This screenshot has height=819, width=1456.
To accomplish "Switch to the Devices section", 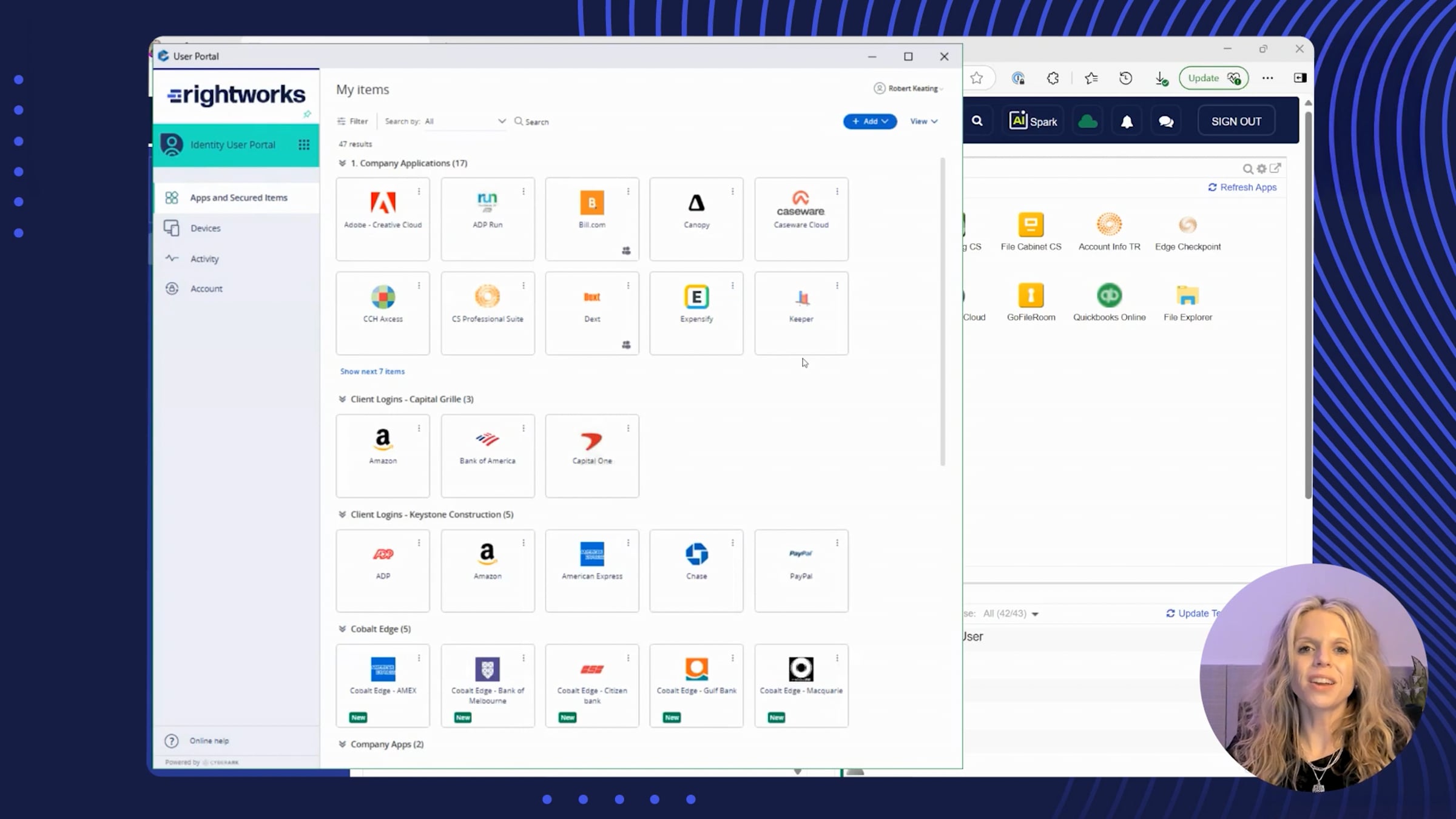I will click(205, 228).
